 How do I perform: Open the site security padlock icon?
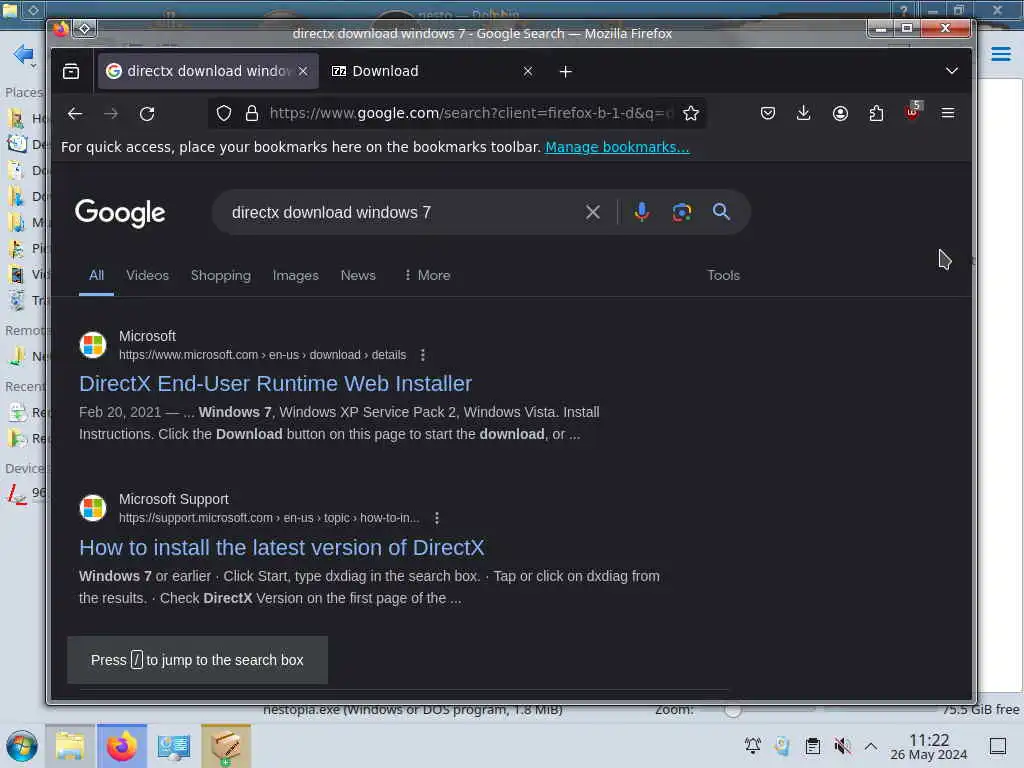tap(252, 114)
